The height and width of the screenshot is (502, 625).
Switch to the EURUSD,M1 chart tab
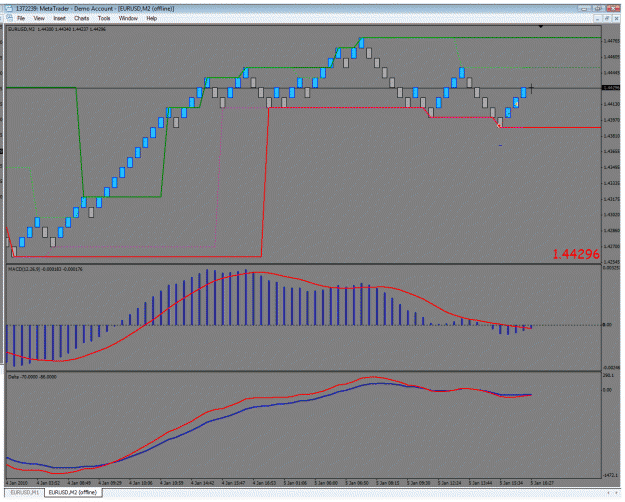25,492
